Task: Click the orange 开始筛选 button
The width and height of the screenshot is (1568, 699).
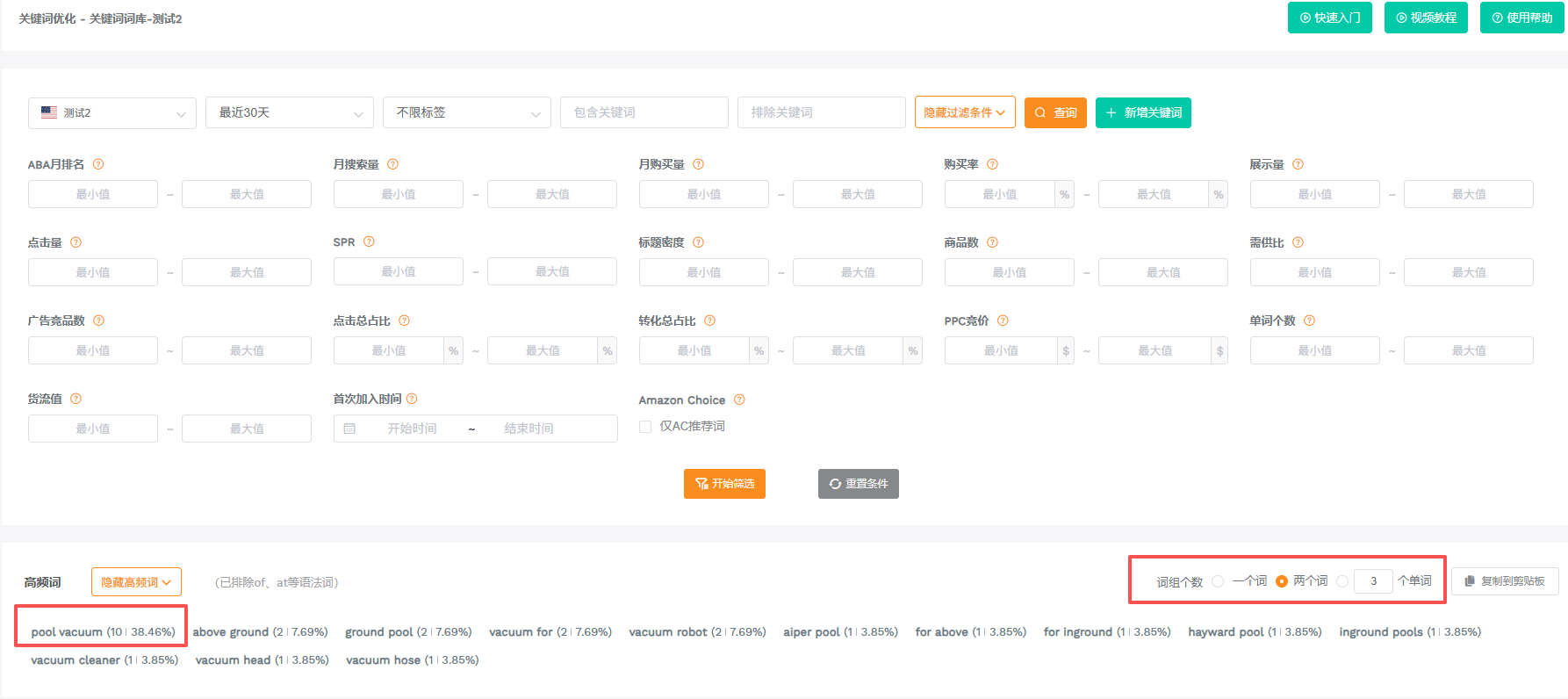Action: pos(724,484)
